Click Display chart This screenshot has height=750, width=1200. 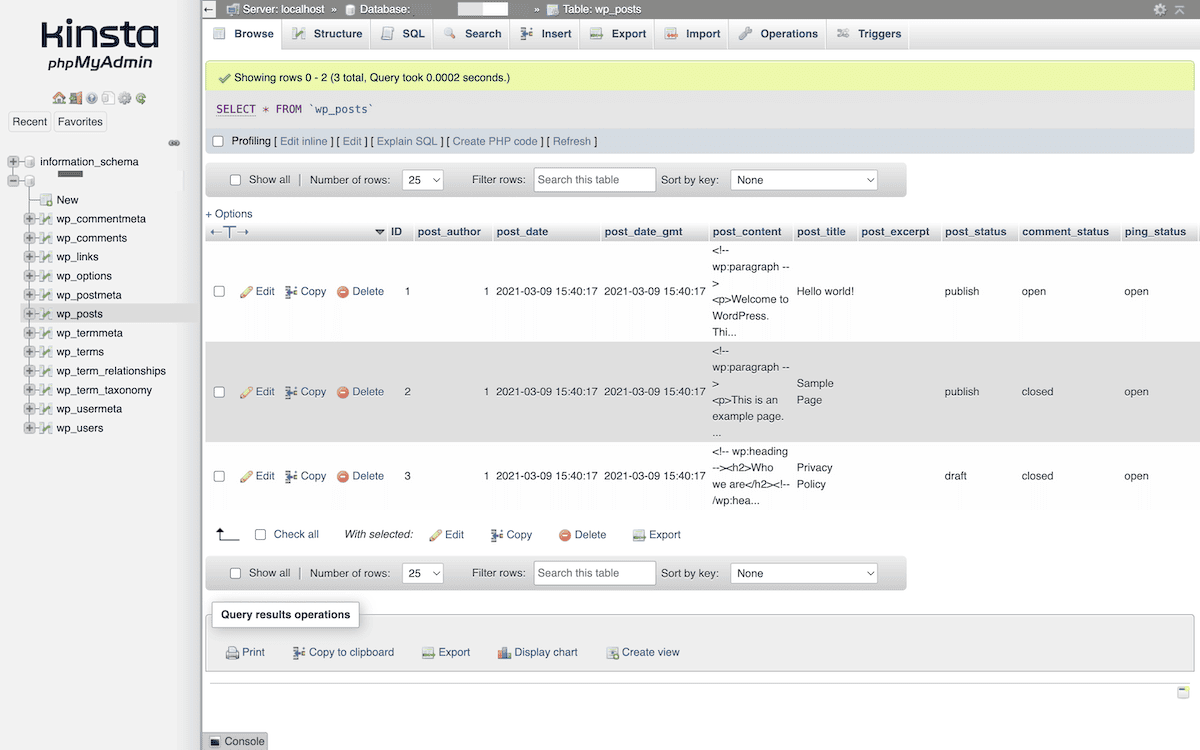537,652
